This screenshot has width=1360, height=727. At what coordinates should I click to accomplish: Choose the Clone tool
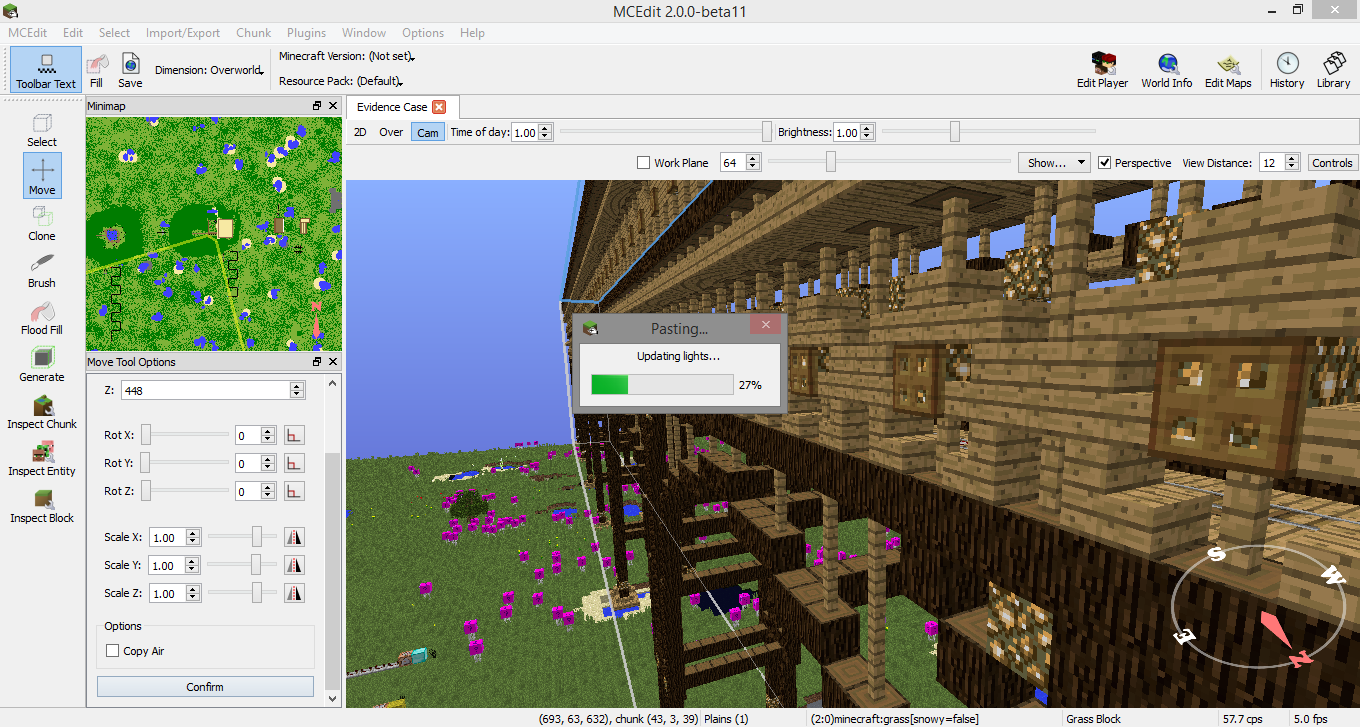pos(42,223)
